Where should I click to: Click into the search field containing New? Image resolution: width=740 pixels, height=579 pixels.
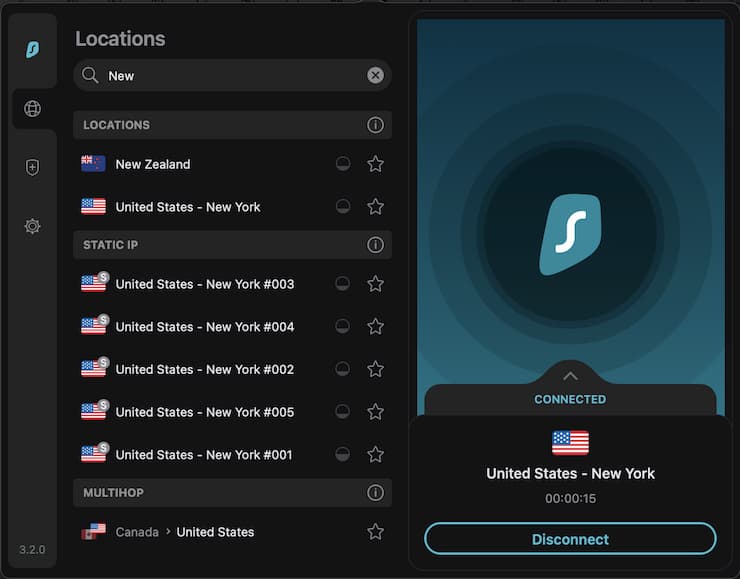pyautogui.click(x=232, y=76)
